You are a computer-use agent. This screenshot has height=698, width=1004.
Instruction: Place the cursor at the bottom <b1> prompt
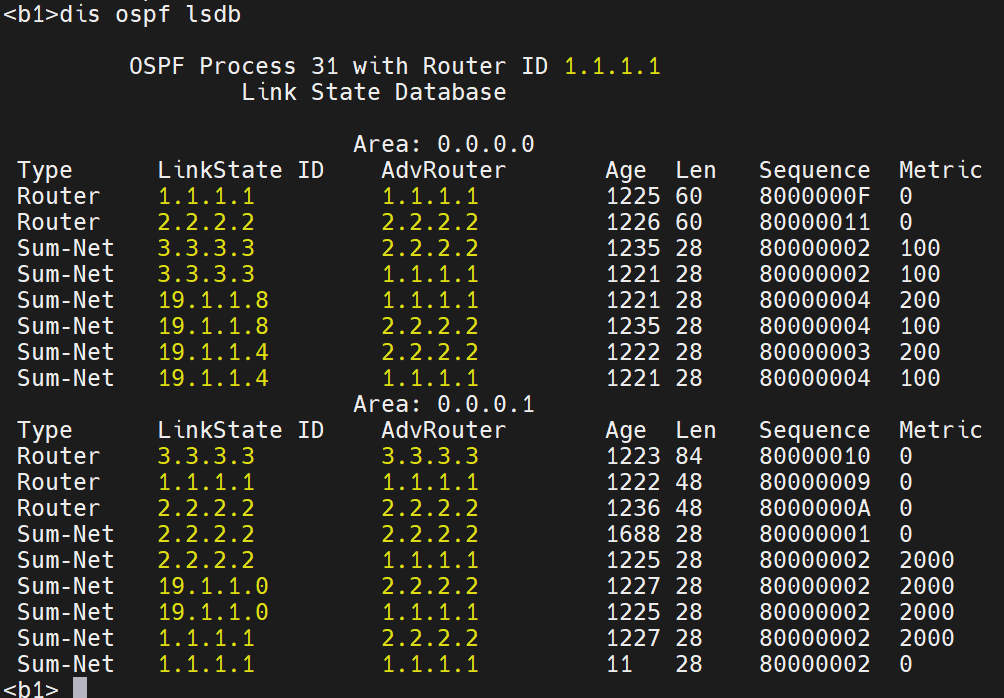coord(80,688)
